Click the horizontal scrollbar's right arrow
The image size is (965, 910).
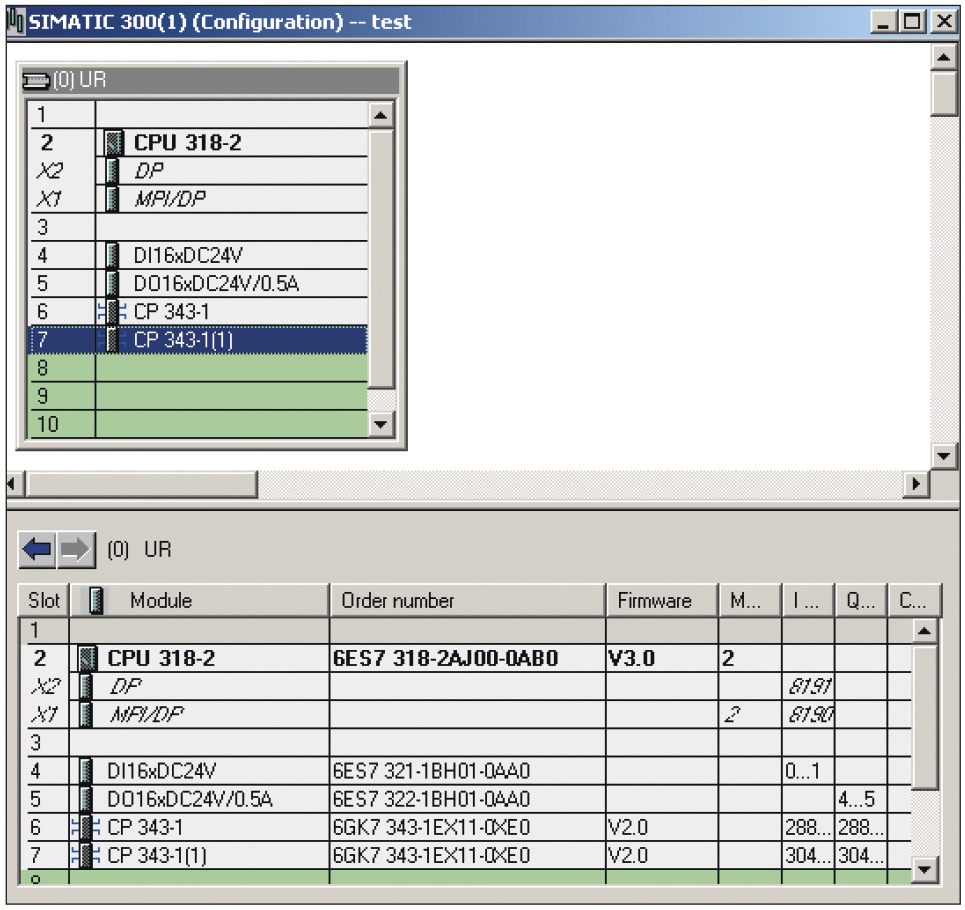(x=917, y=484)
